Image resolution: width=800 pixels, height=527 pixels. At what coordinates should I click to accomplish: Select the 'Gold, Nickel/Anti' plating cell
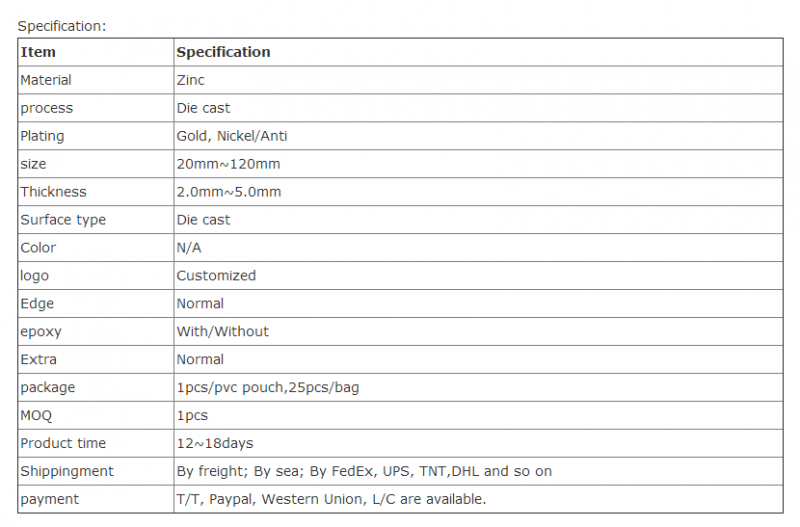click(x=478, y=136)
